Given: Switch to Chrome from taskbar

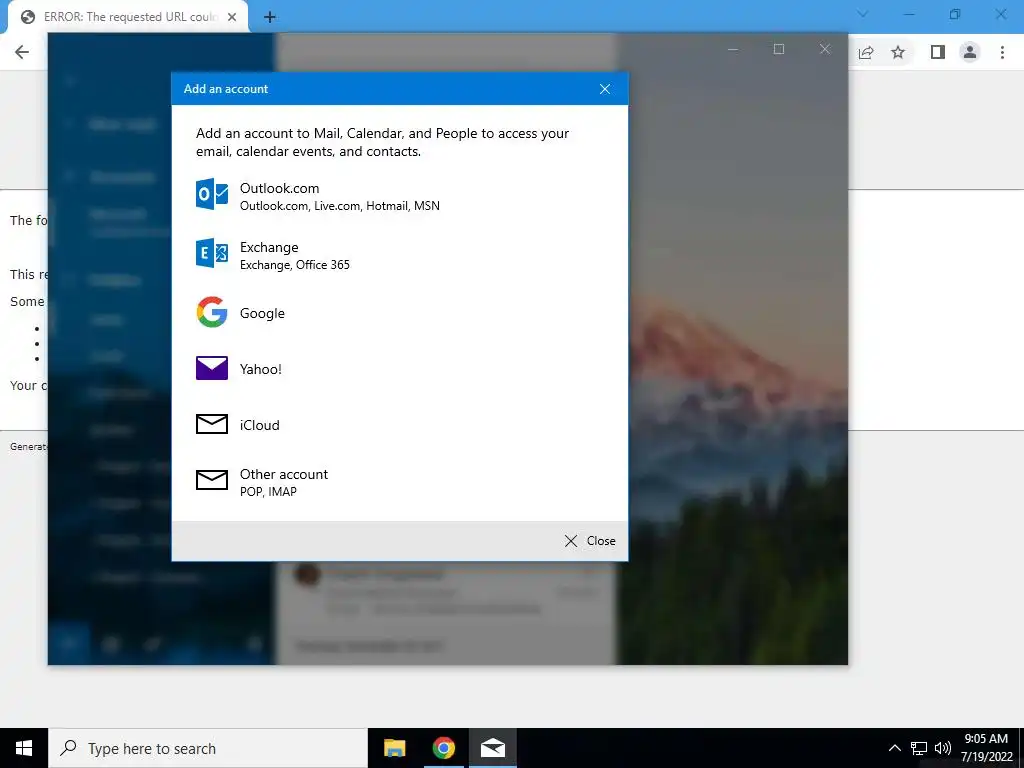Looking at the screenshot, I should [443, 748].
